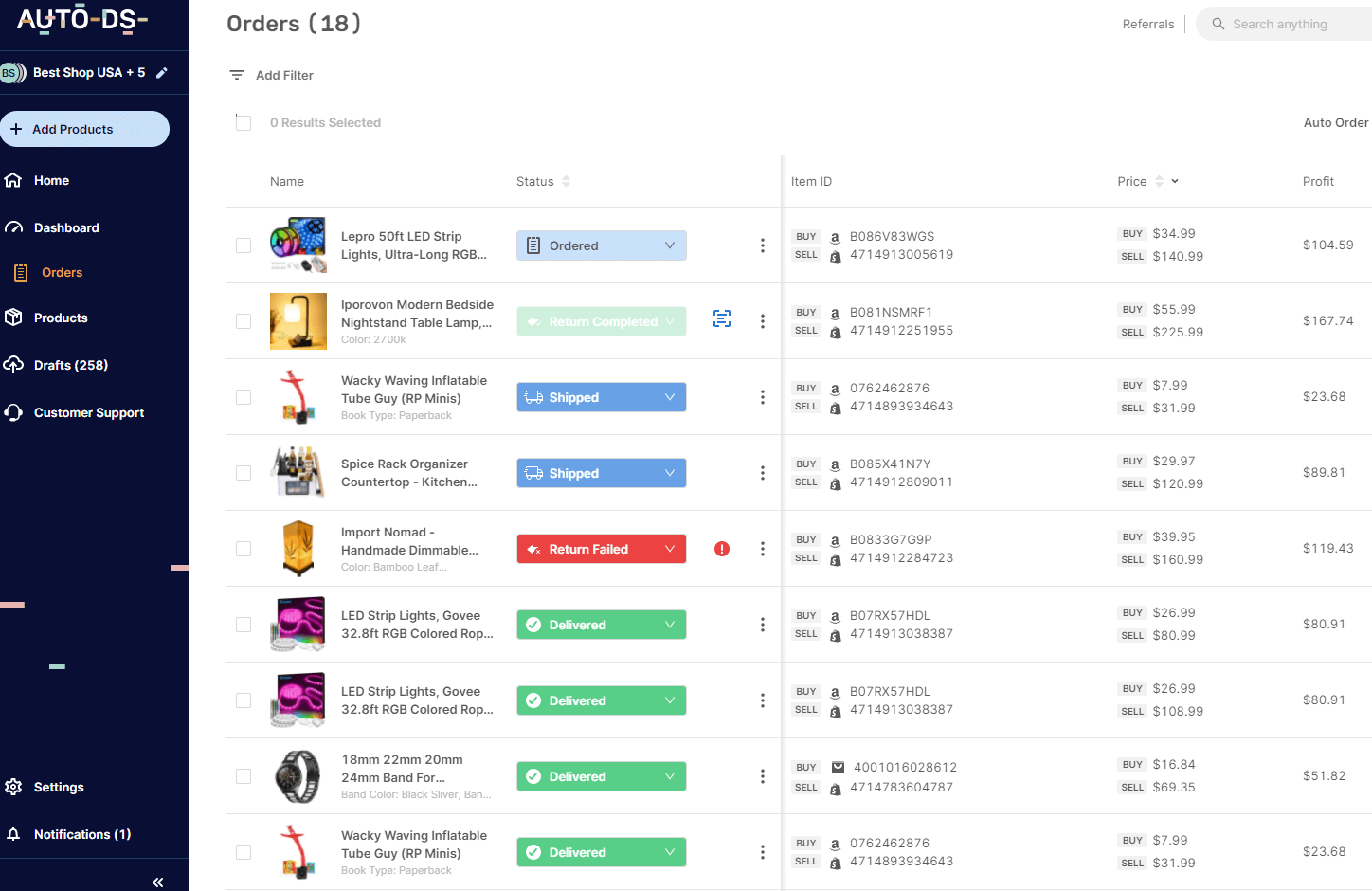Click the Amazon supplier icon beside B086V83WGS
Screen dimensions: 1372x891
tap(835, 236)
